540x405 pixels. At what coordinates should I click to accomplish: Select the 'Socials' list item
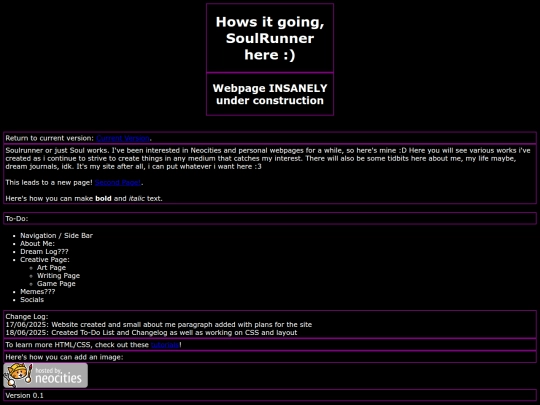[x=32, y=300]
